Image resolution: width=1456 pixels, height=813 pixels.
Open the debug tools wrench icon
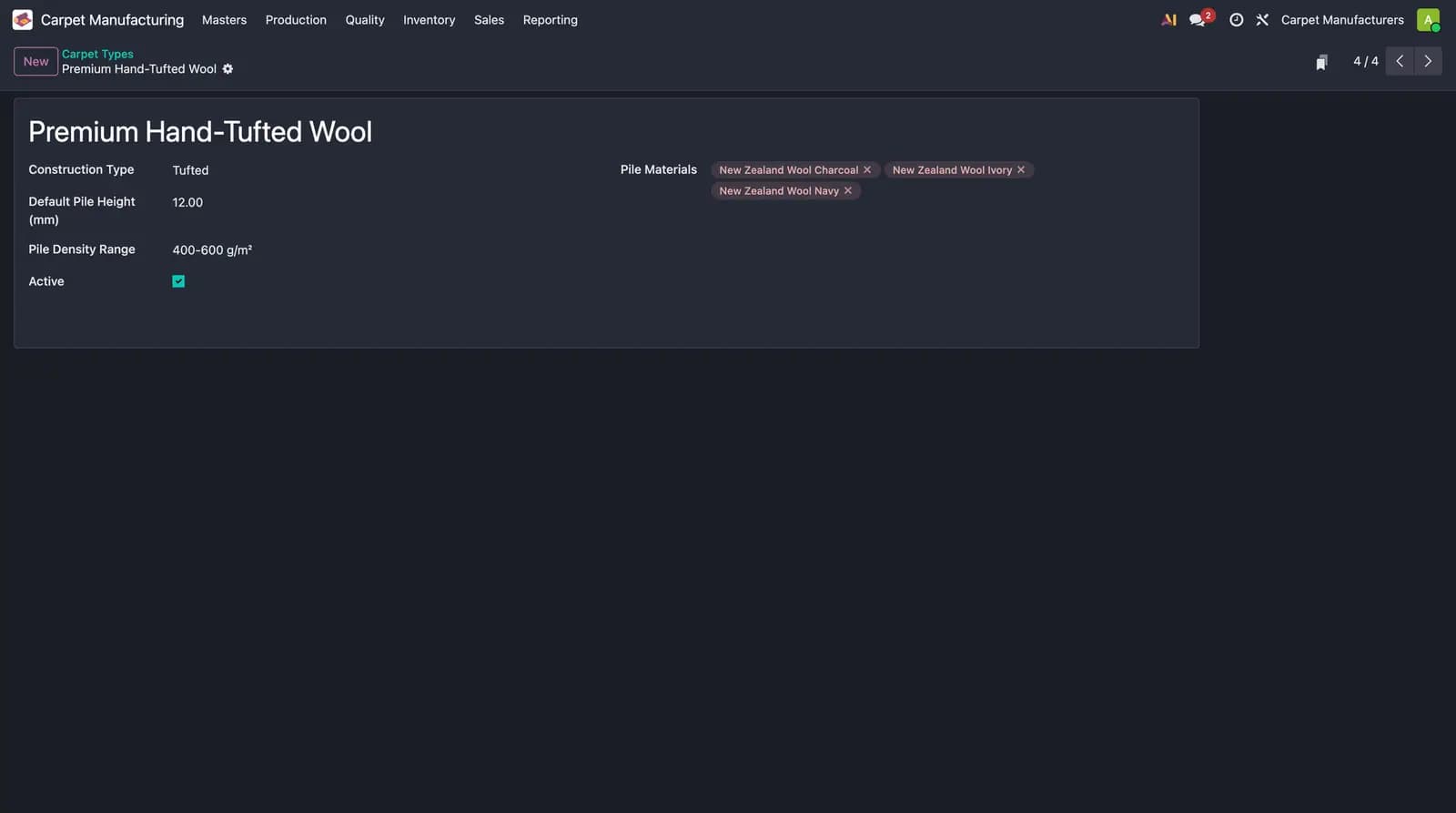[x=1262, y=19]
